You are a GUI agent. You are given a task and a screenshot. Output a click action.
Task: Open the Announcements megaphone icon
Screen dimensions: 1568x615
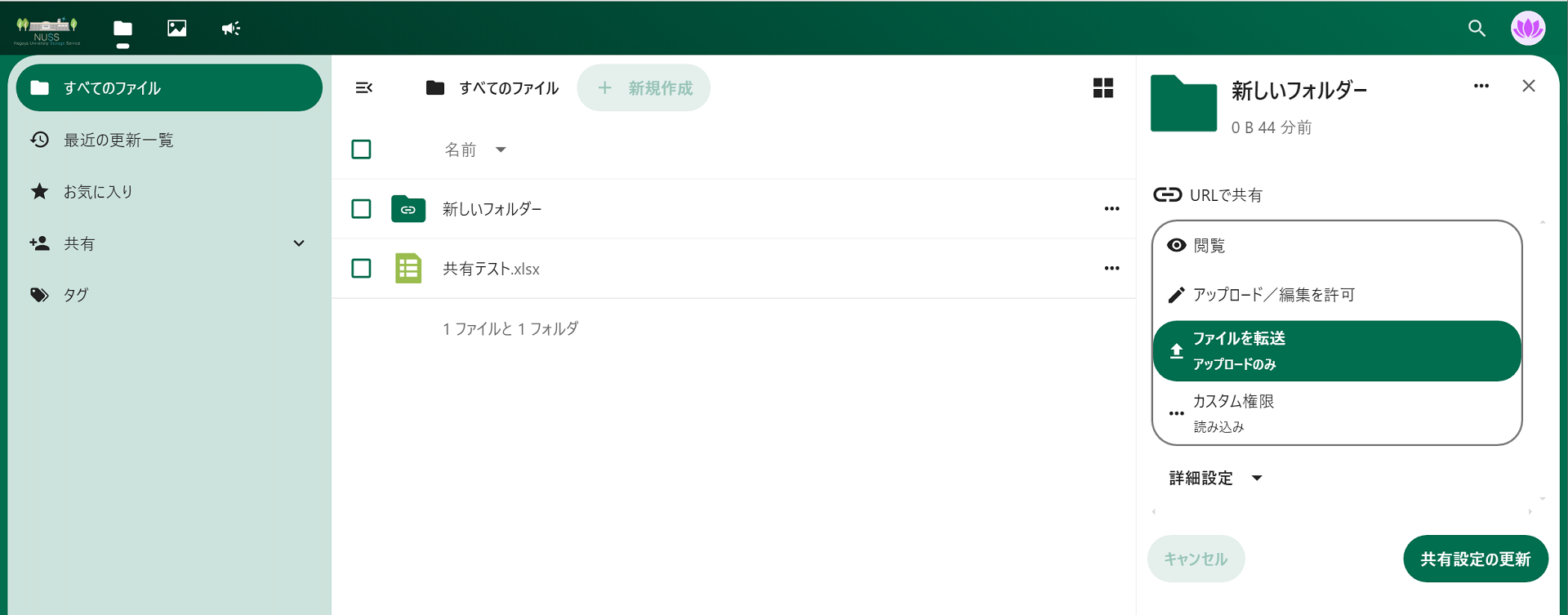click(230, 29)
